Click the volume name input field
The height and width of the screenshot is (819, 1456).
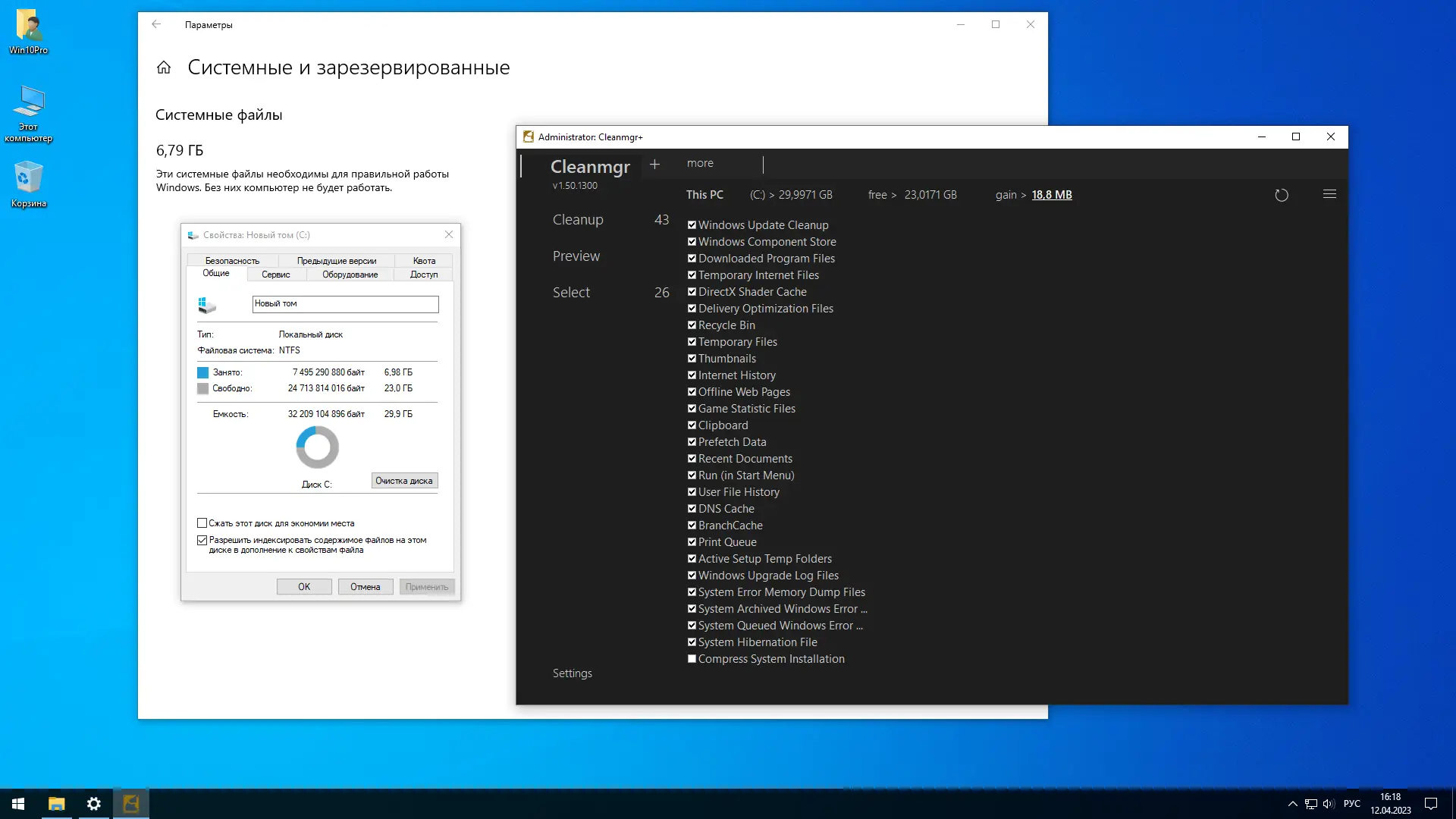[x=345, y=304]
